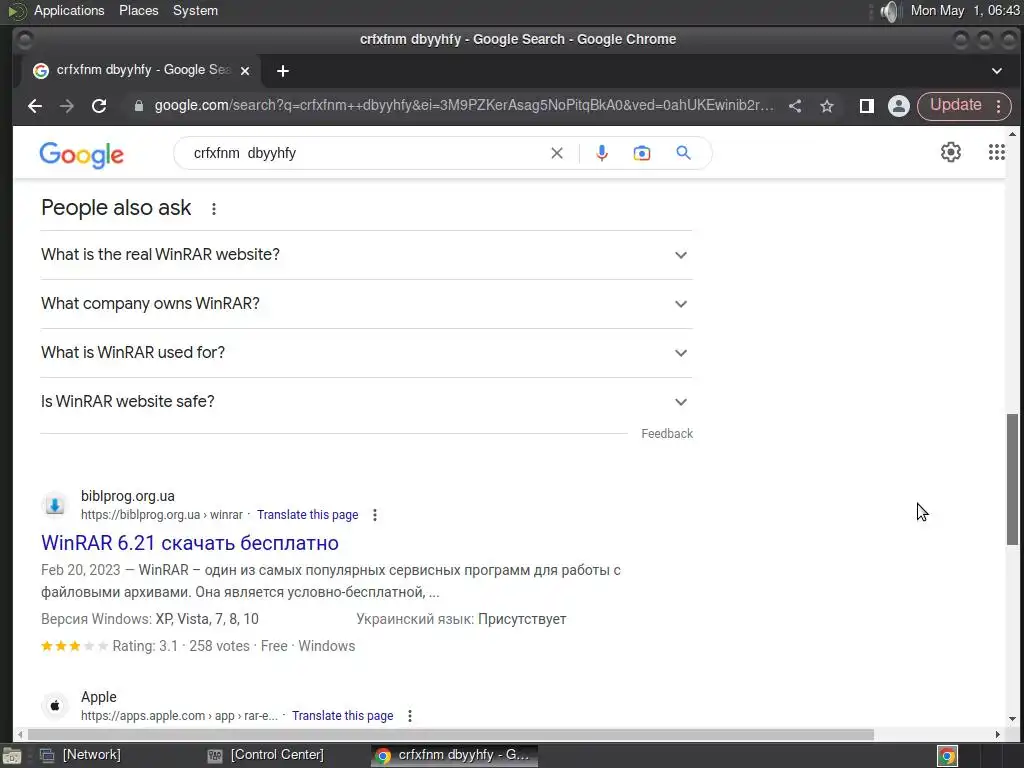Image resolution: width=1024 pixels, height=768 pixels.
Task: Click the Chrome taskbar window button
Action: pos(455,755)
